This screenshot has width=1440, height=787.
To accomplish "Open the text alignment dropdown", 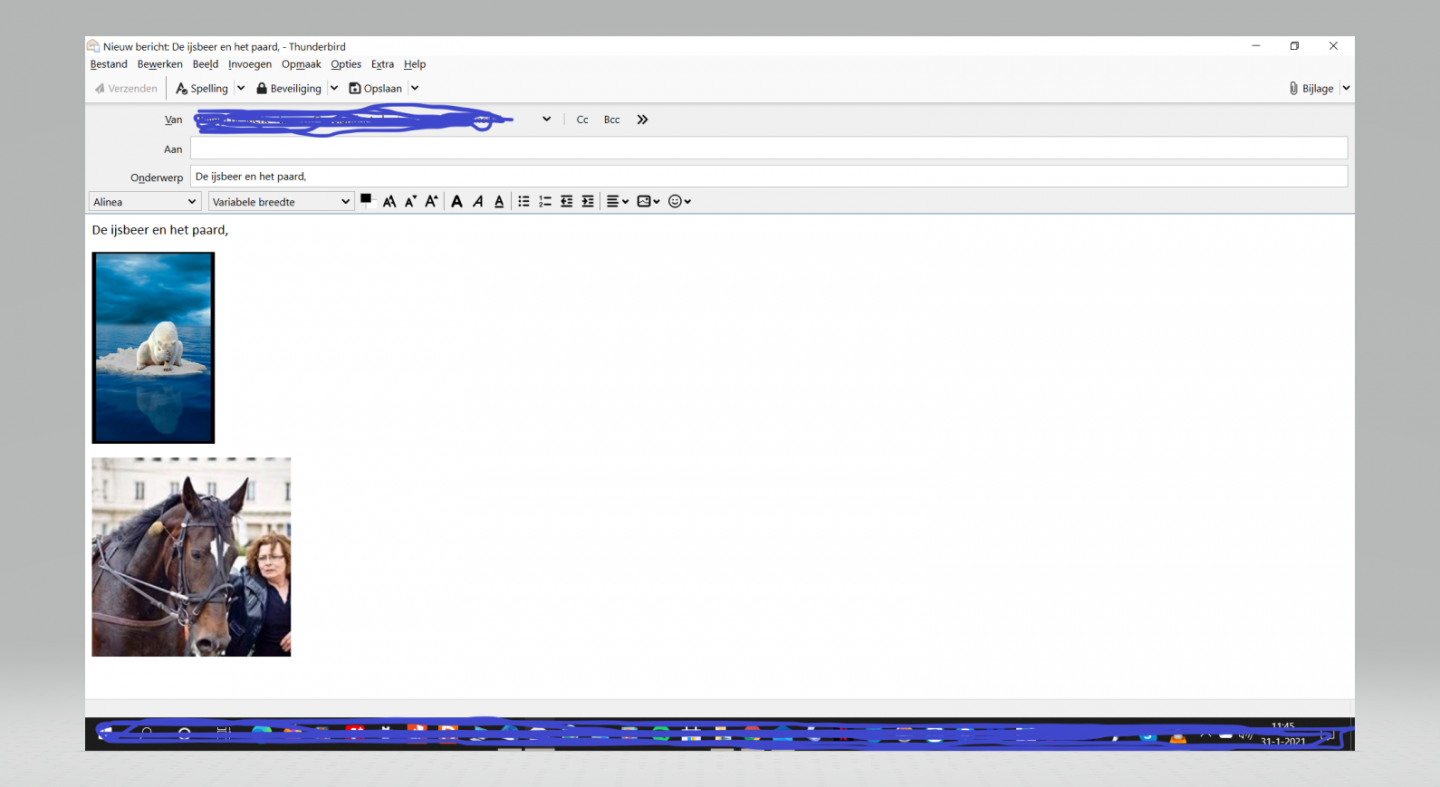I will click(617, 201).
